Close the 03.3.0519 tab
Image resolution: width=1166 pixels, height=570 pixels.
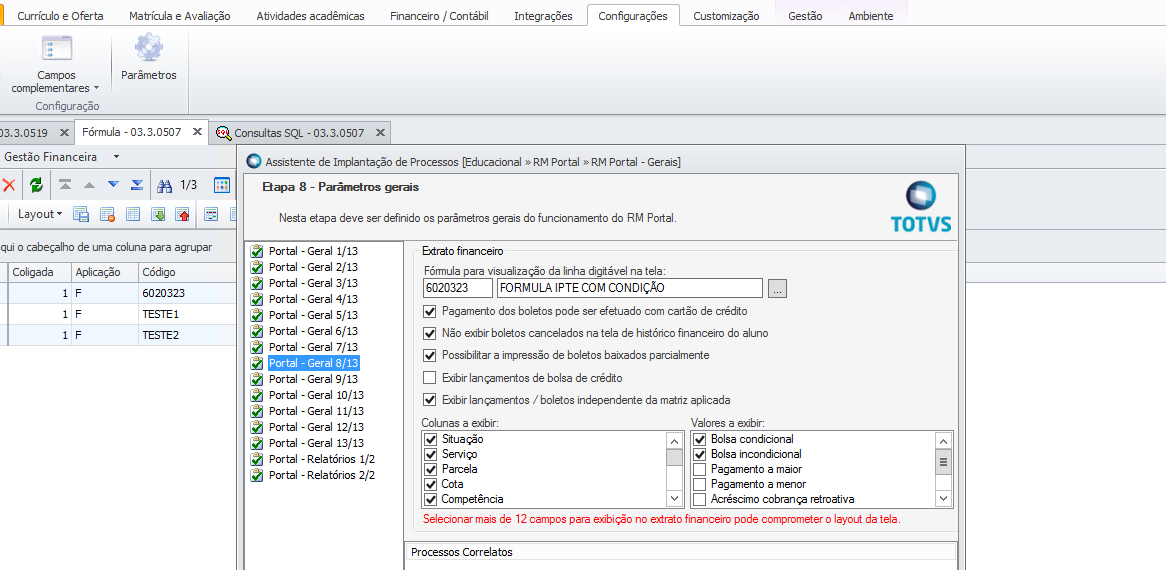coord(64,132)
